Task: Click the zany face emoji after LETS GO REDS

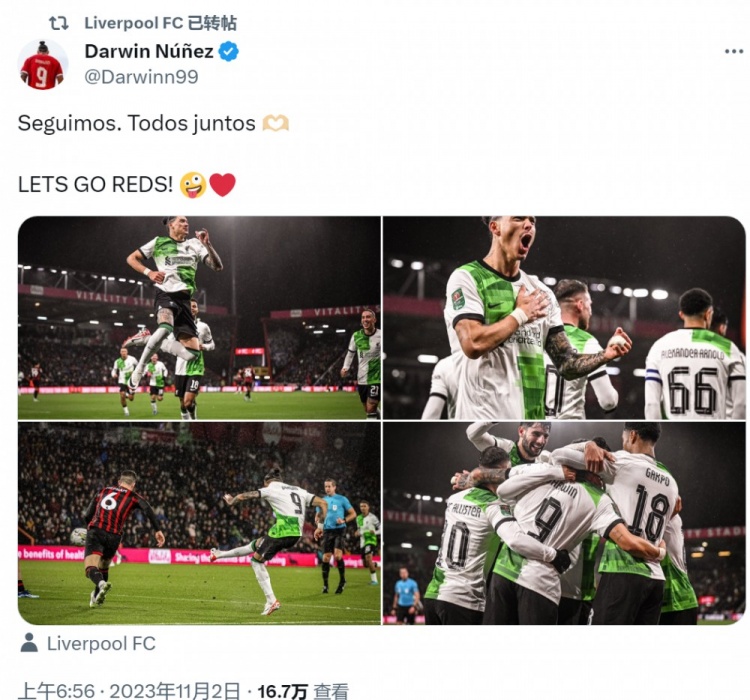Action: click(x=193, y=185)
